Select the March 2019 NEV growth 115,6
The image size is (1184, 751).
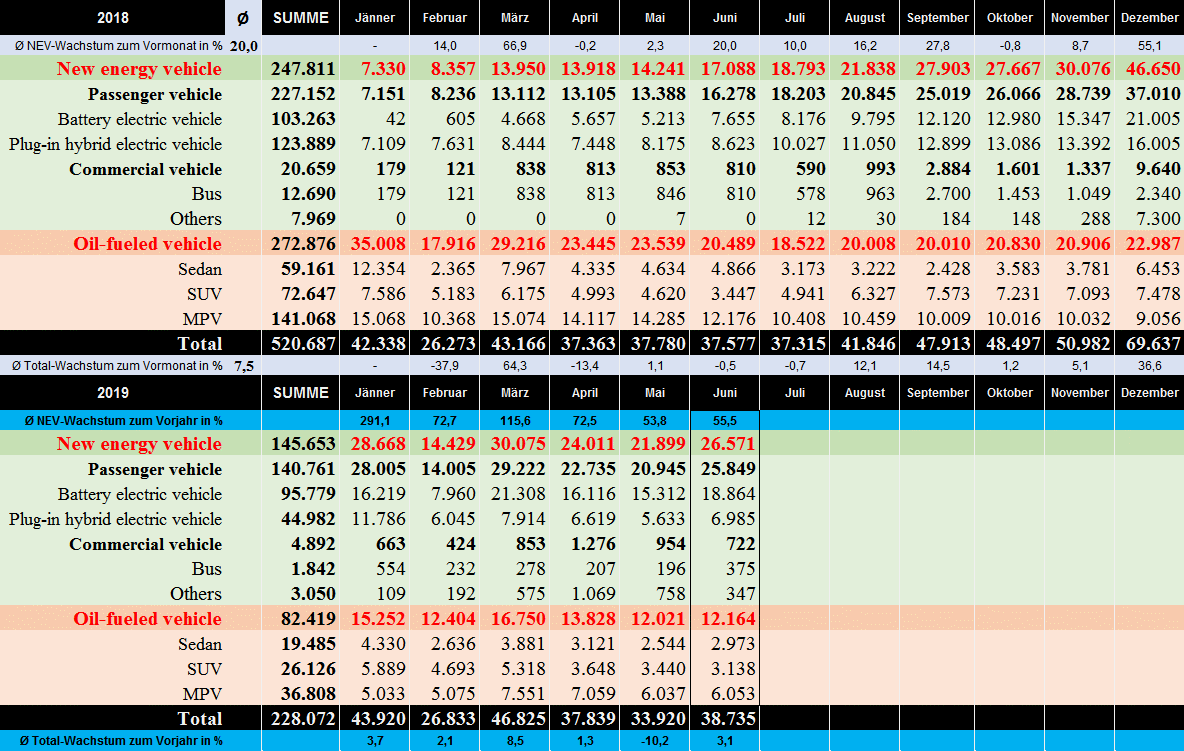(515, 420)
